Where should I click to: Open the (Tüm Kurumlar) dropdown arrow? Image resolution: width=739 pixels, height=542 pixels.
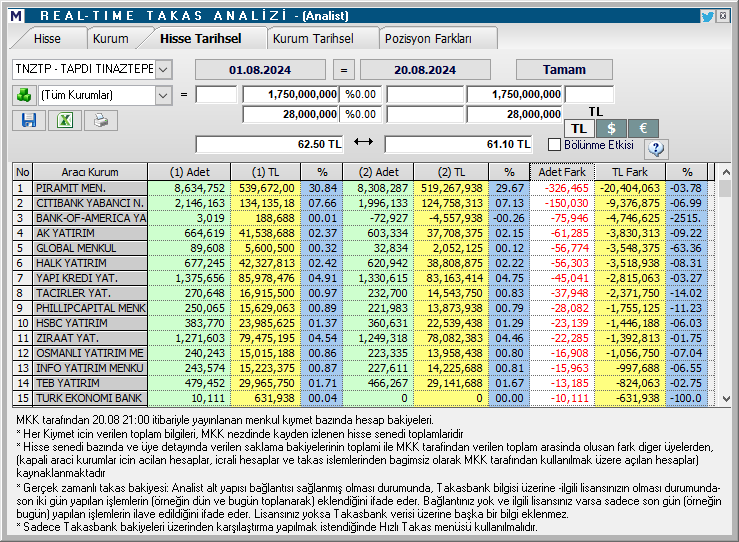click(x=163, y=95)
